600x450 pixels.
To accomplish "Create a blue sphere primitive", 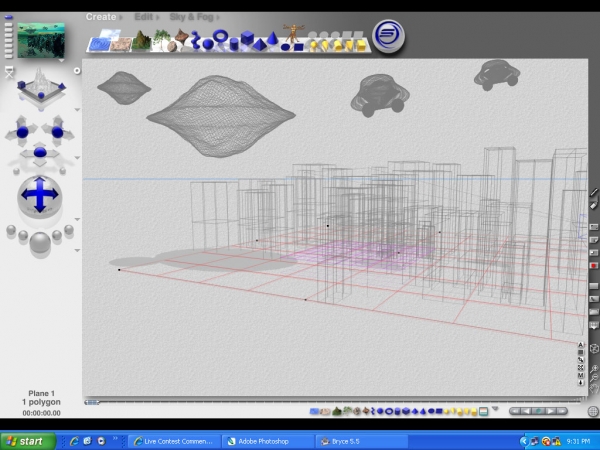I will point(208,44).
